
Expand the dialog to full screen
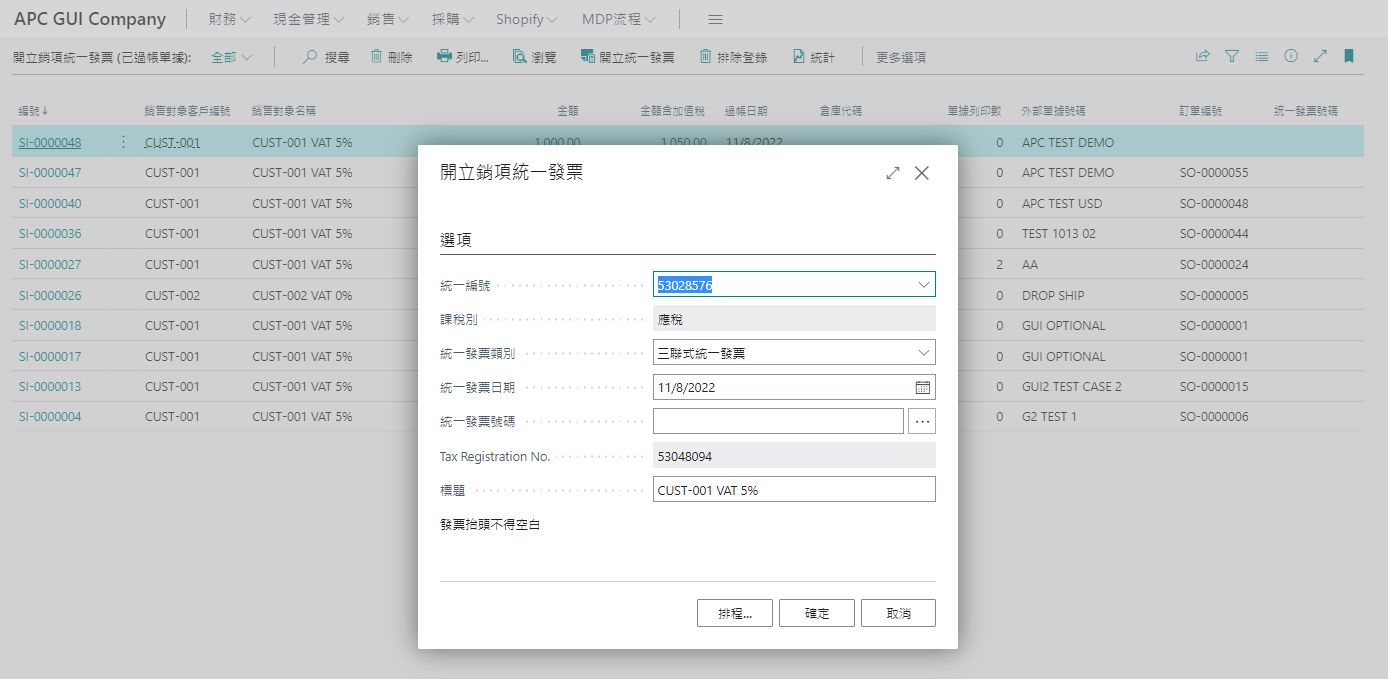[x=893, y=173]
